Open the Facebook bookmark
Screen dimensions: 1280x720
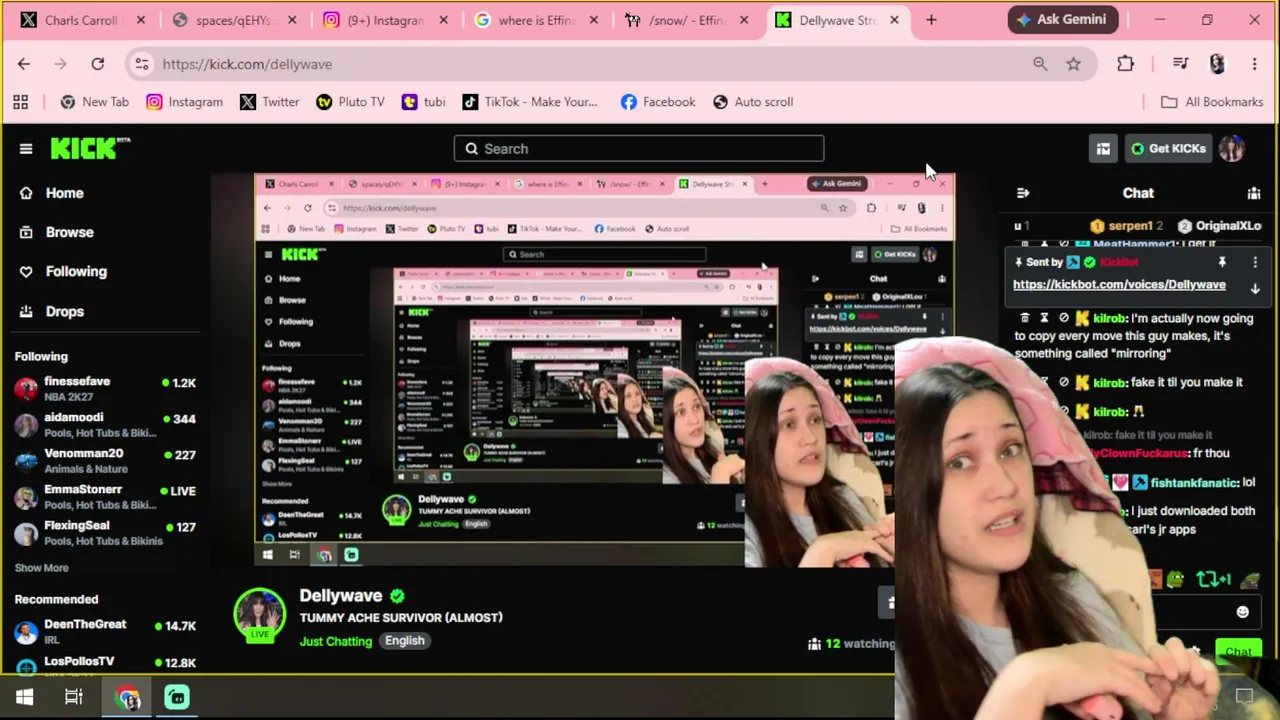click(658, 102)
